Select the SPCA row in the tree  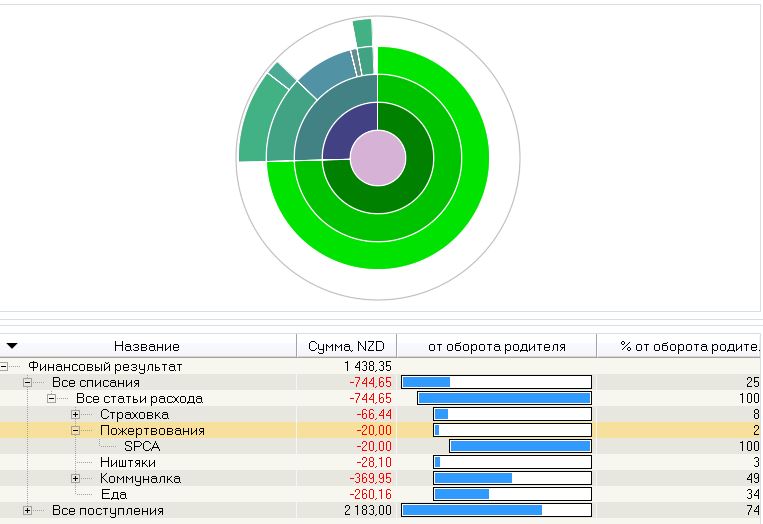click(141, 447)
